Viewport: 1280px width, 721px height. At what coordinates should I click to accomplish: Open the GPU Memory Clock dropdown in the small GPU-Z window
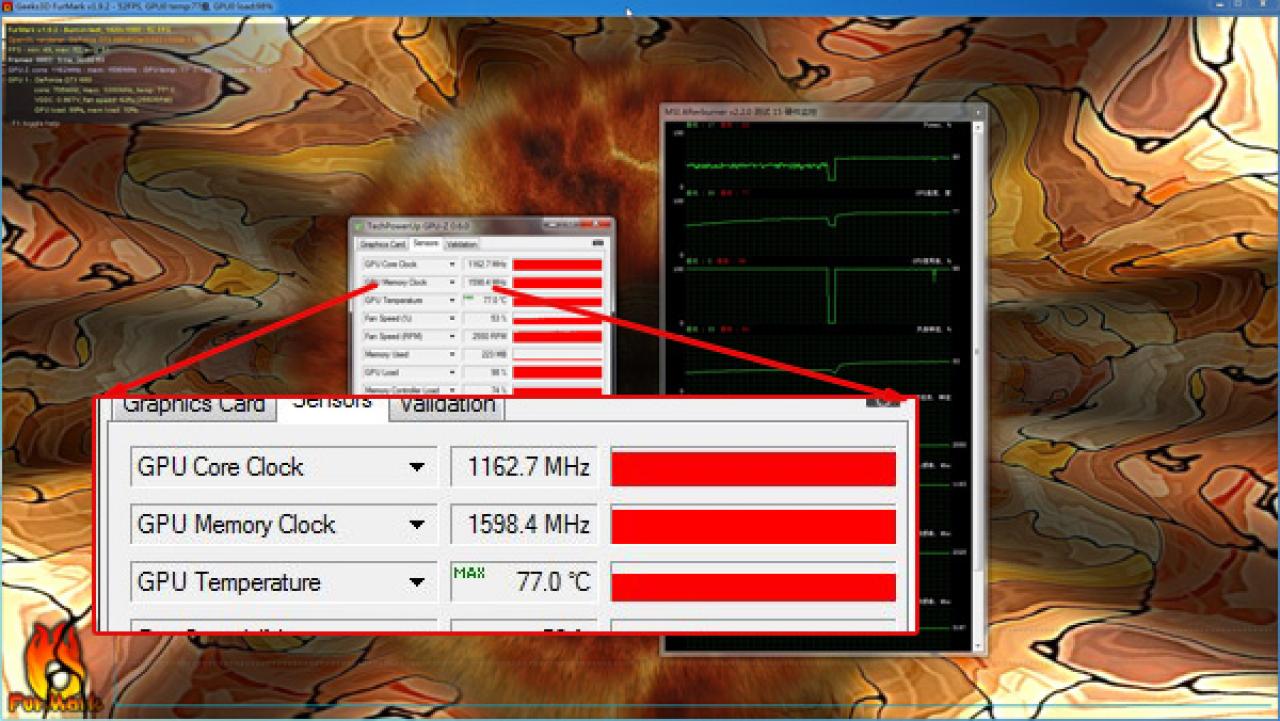point(452,282)
